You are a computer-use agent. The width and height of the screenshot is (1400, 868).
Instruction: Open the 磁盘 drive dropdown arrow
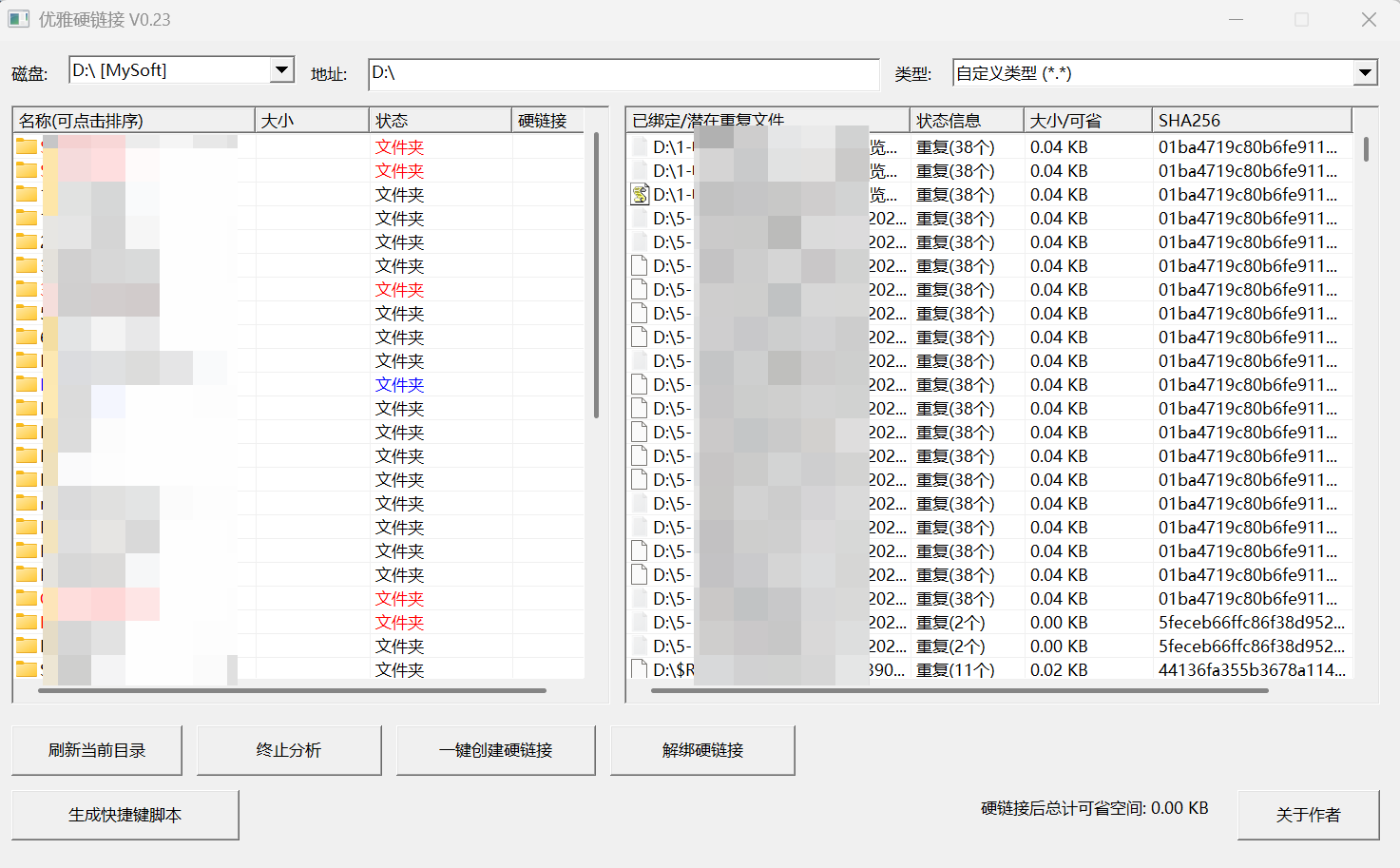tap(281, 70)
